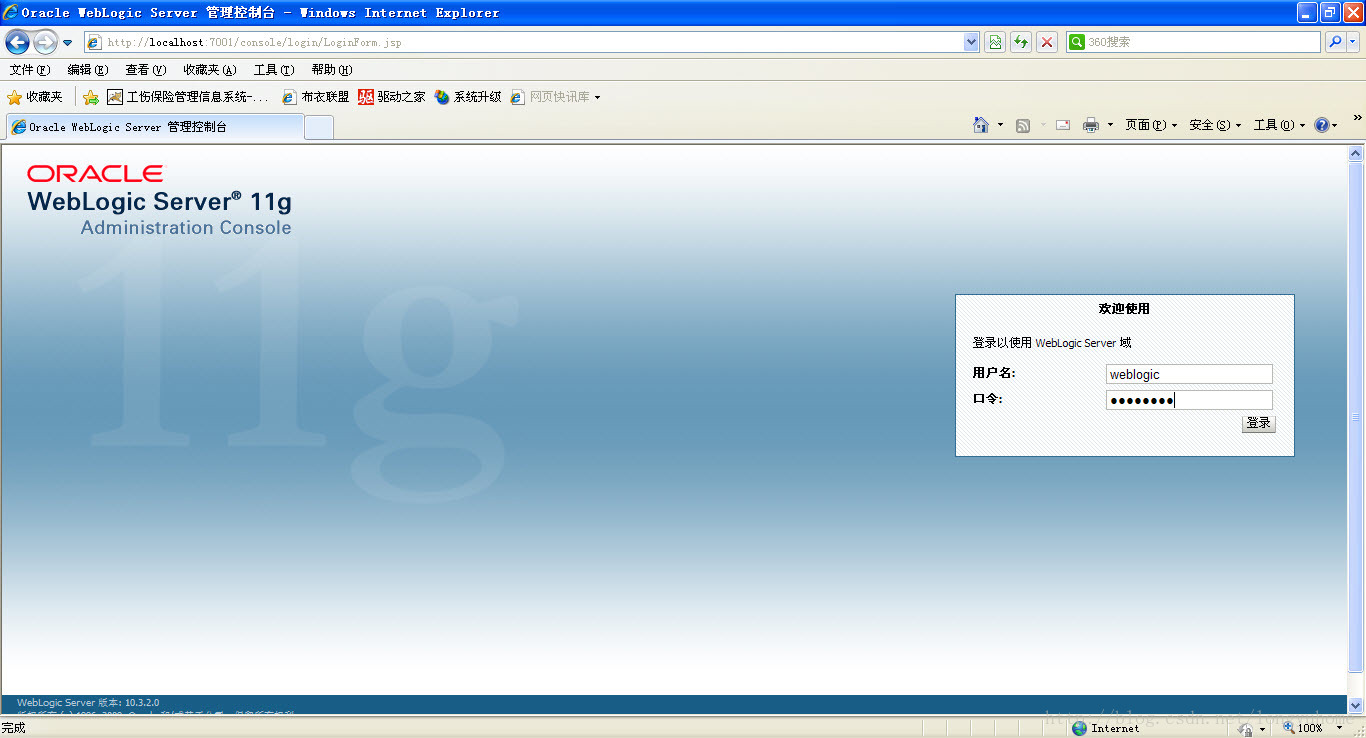Open the 收藏夹 favorites star button
The width and height of the screenshot is (1366, 738).
tap(35, 97)
